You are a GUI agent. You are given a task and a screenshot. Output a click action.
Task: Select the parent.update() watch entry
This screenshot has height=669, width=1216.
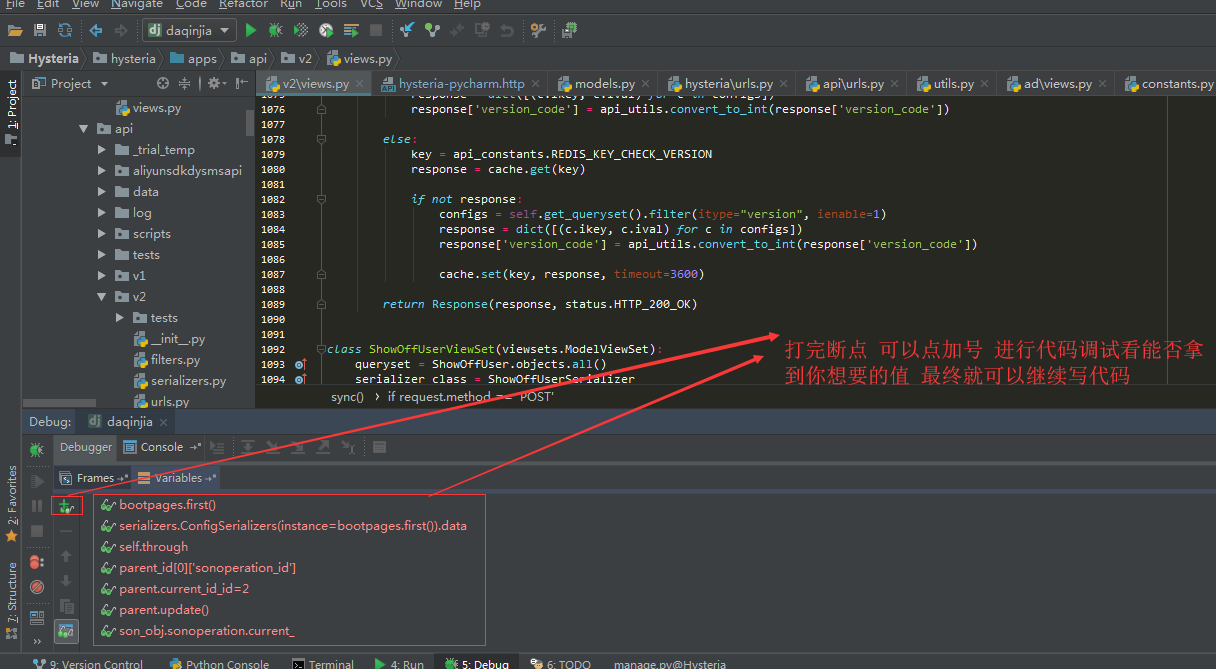coord(164,610)
